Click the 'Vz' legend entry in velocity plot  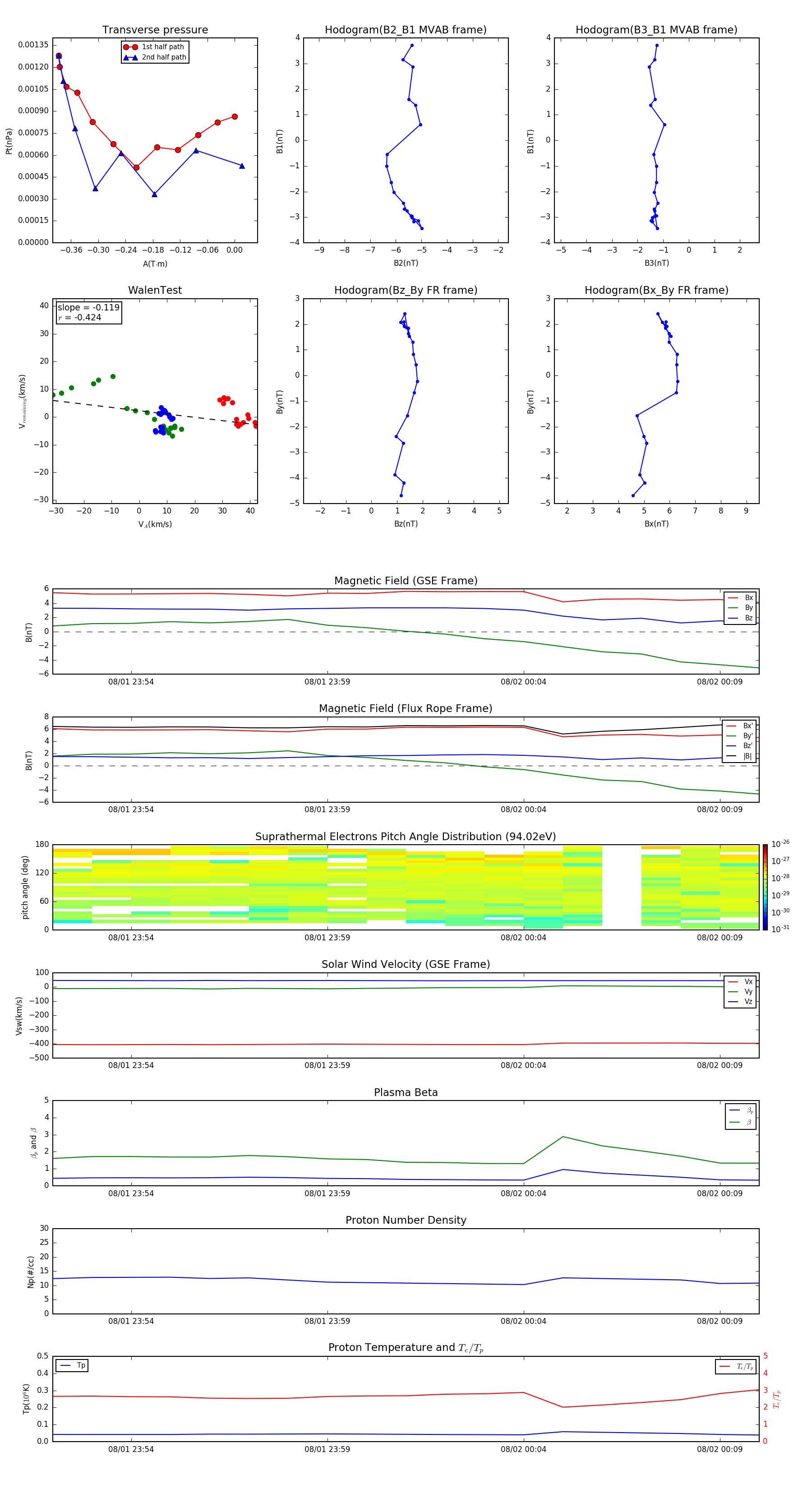pyautogui.click(x=740, y=1002)
